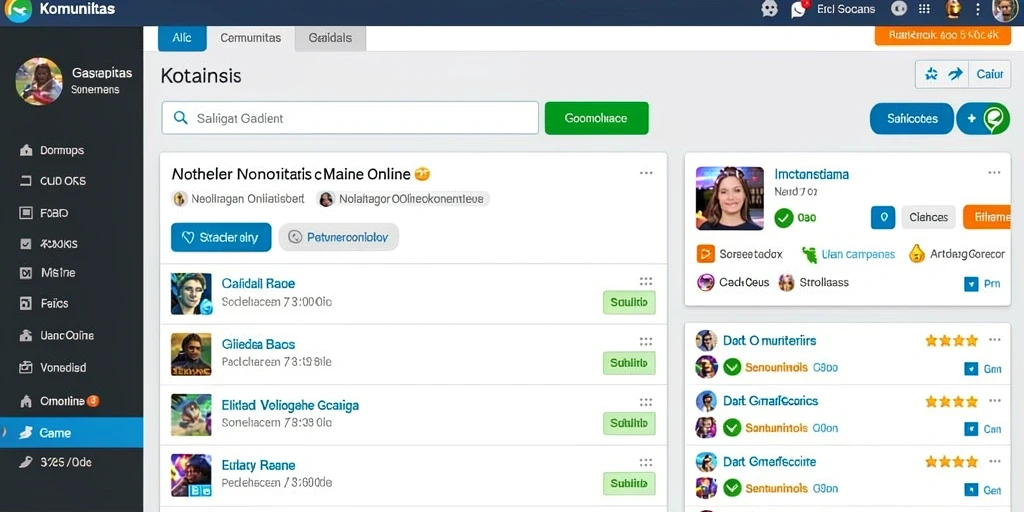Click the green Goomolnace button
1024x512 pixels.
click(596, 118)
